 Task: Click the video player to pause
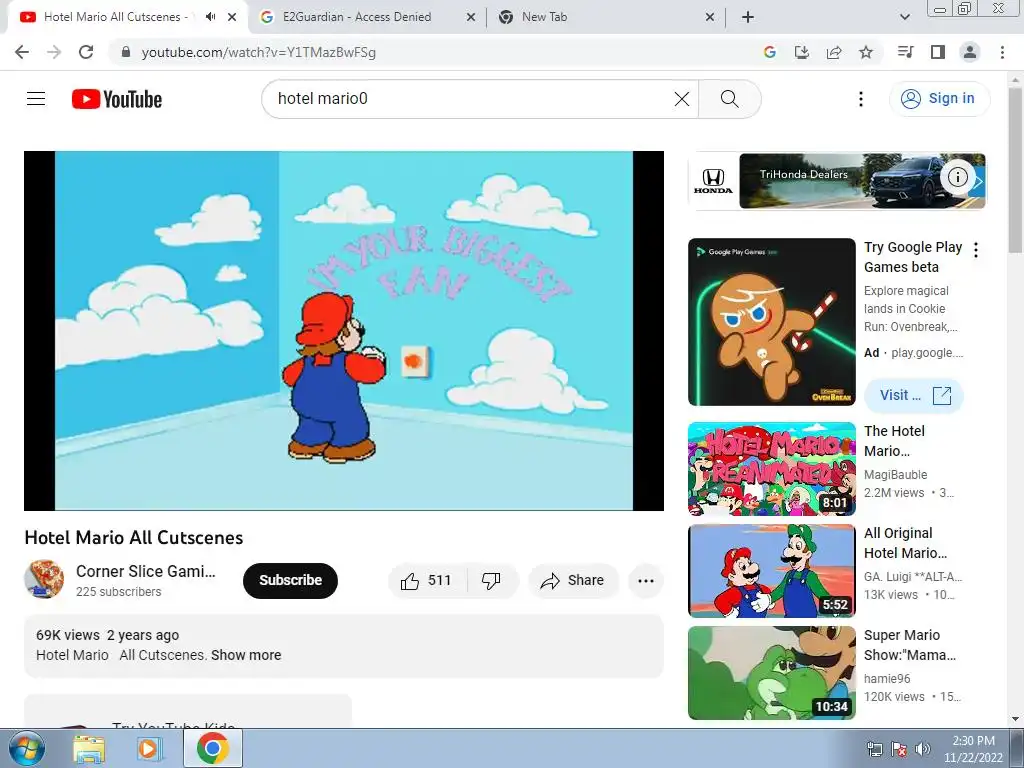[344, 330]
